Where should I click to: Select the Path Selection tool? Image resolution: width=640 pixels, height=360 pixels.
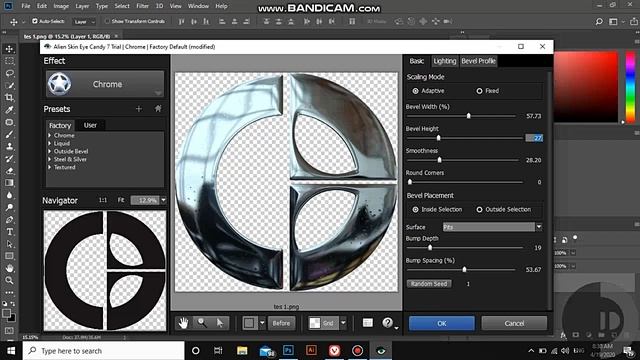(x=9, y=244)
